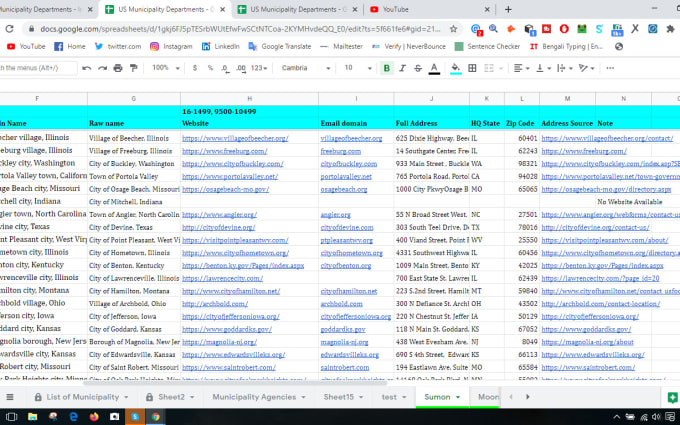This screenshot has width=680, height=425.
Task: Open File Explorer in taskbar
Action: [x=33, y=417]
